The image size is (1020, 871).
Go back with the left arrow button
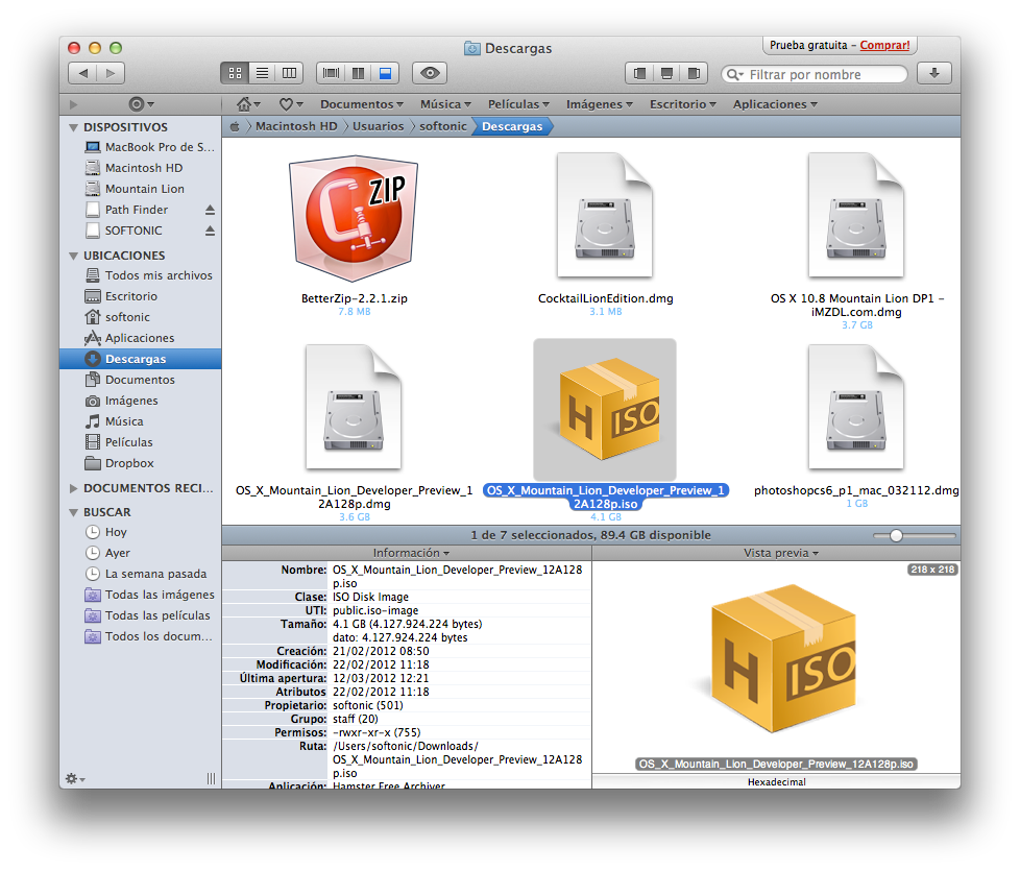coord(83,73)
